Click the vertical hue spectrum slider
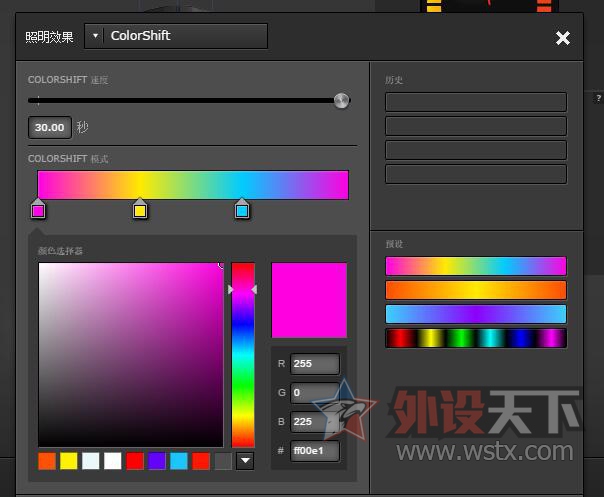 coord(243,355)
